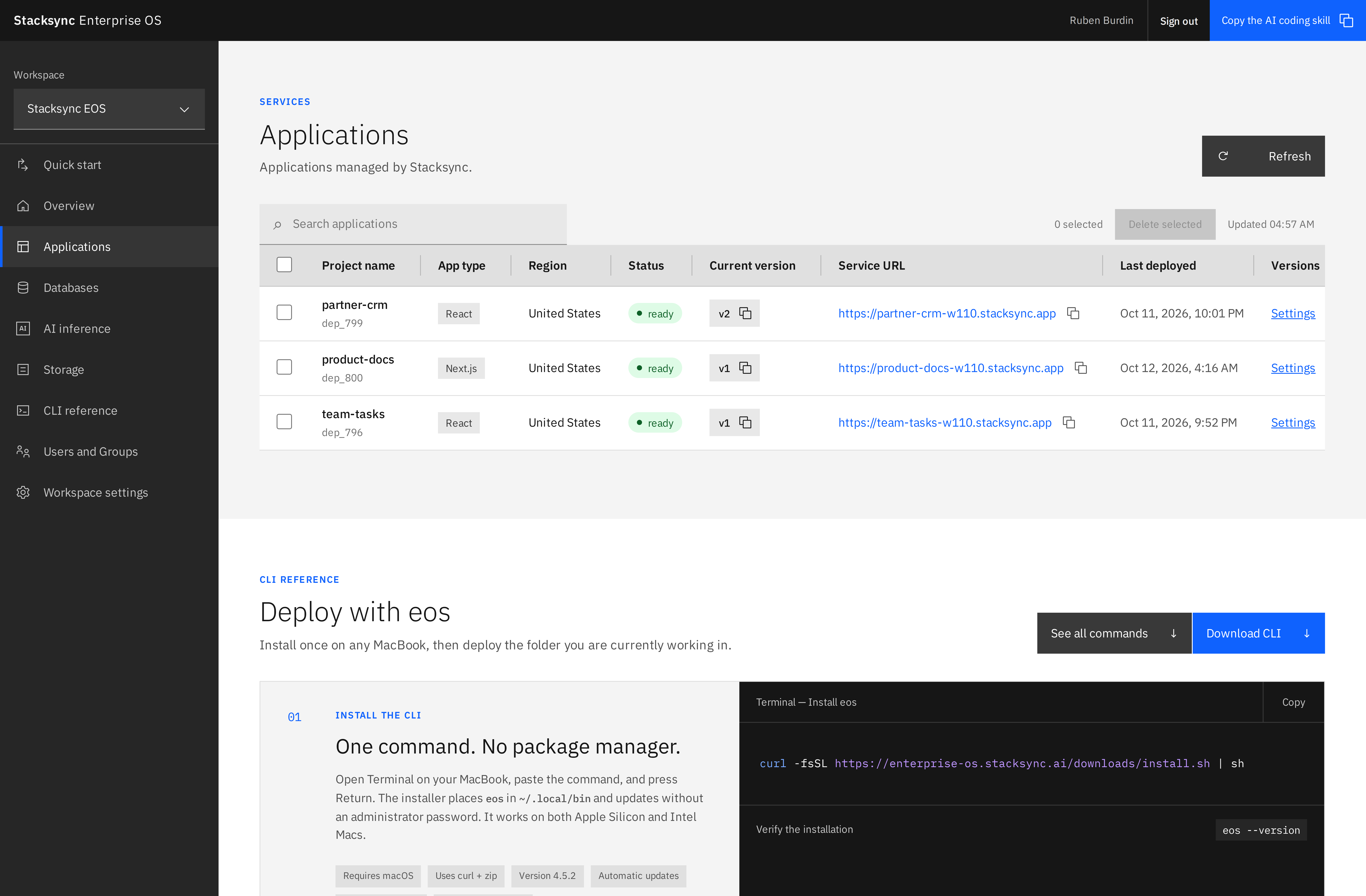Click the Workspace settings gear icon
Screen dimensions: 1366x896
pyautogui.click(x=23, y=492)
